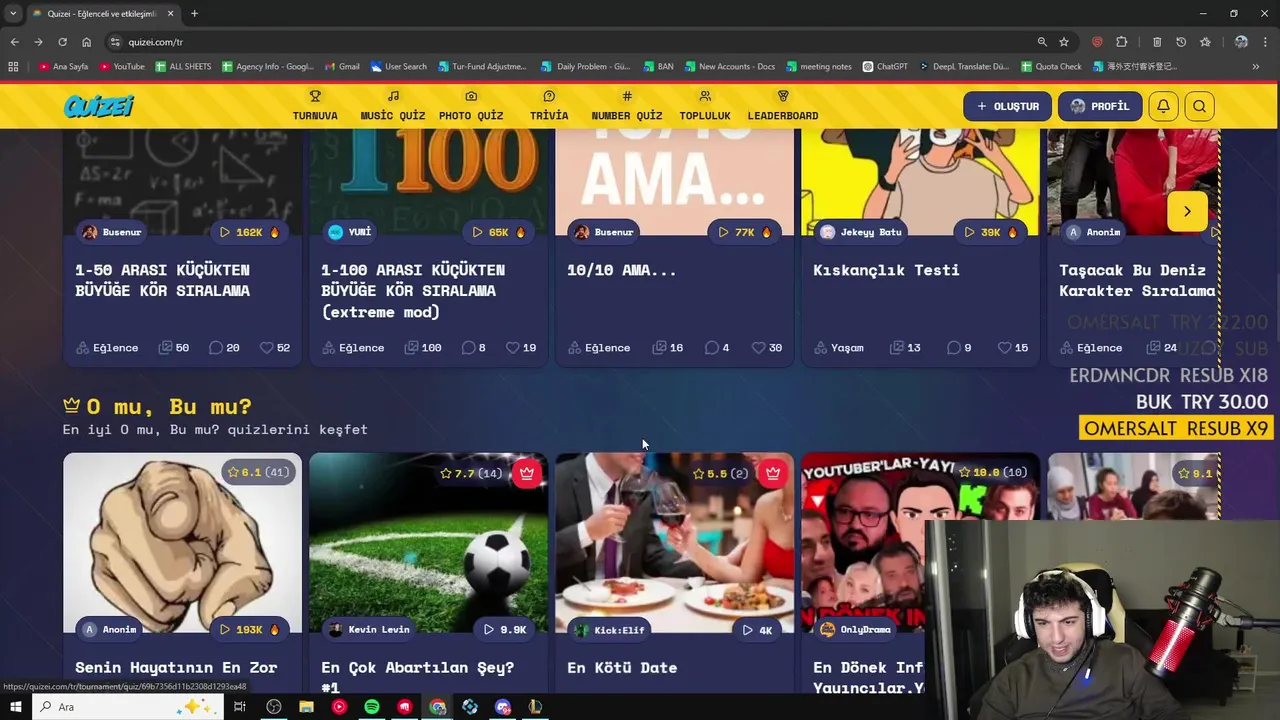Open notifications bell icon

(1163, 106)
